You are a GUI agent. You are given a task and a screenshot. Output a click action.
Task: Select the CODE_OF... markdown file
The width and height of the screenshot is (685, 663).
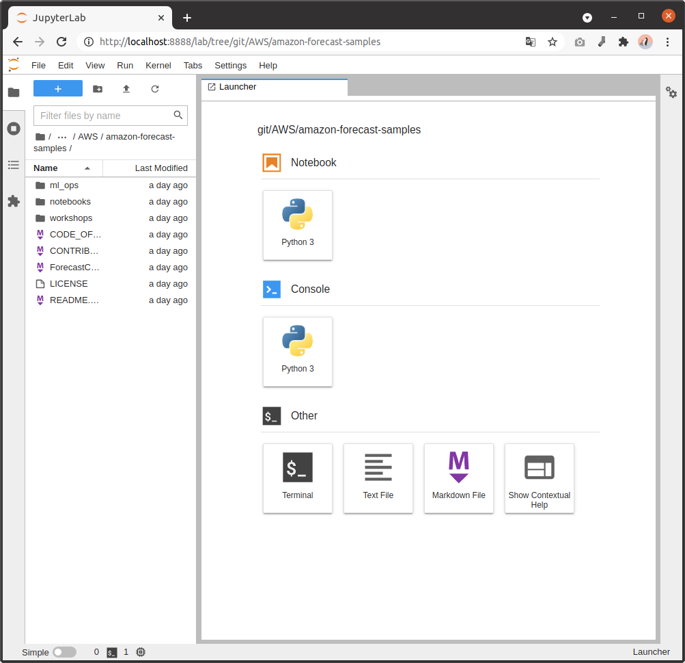pyautogui.click(x=111, y=235)
